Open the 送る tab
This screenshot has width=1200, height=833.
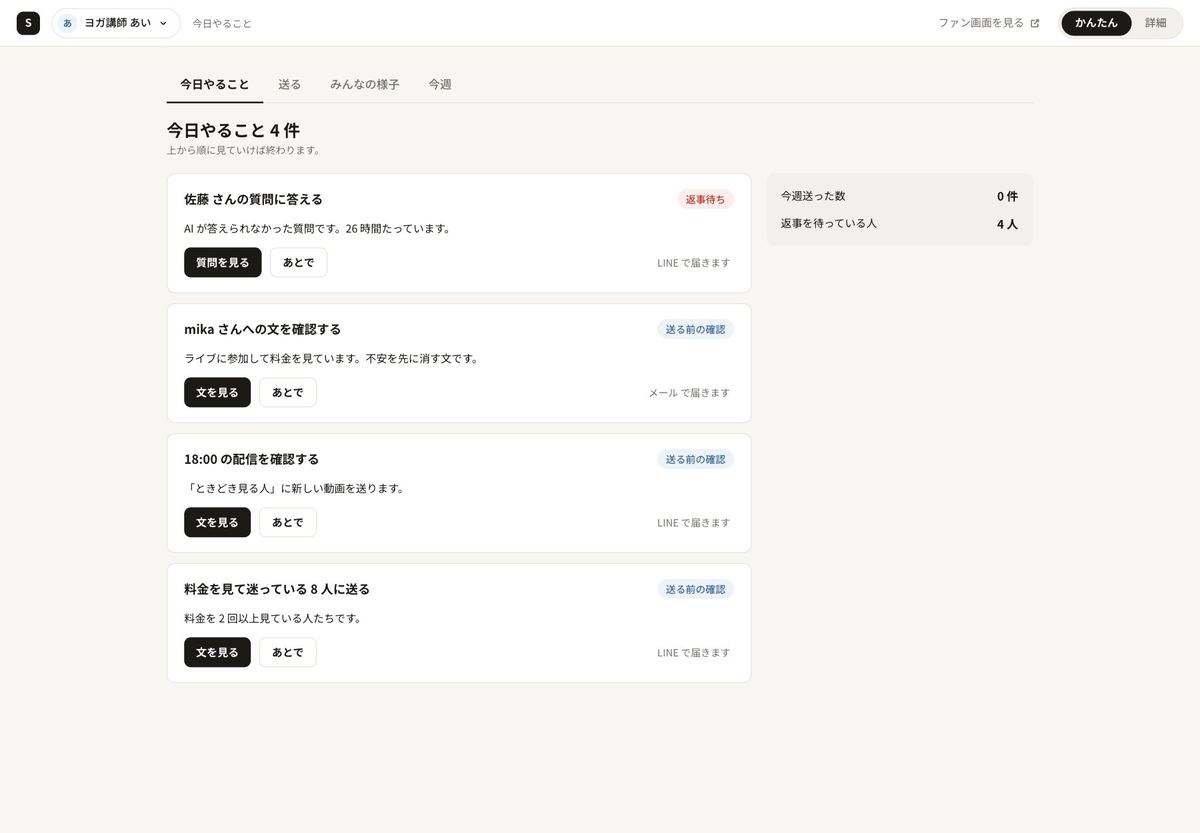pos(289,85)
